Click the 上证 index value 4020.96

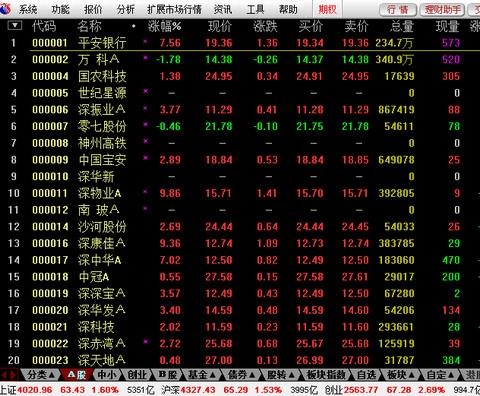pos(35,389)
